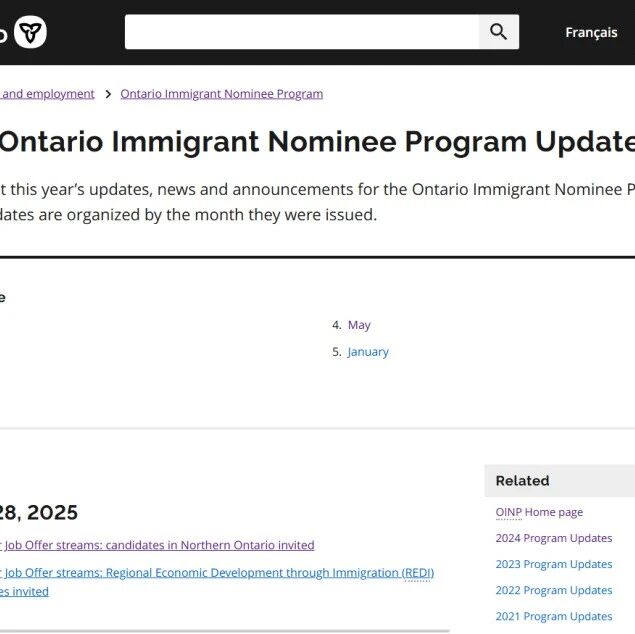
Task: Jump to the May section
Action: [x=359, y=325]
